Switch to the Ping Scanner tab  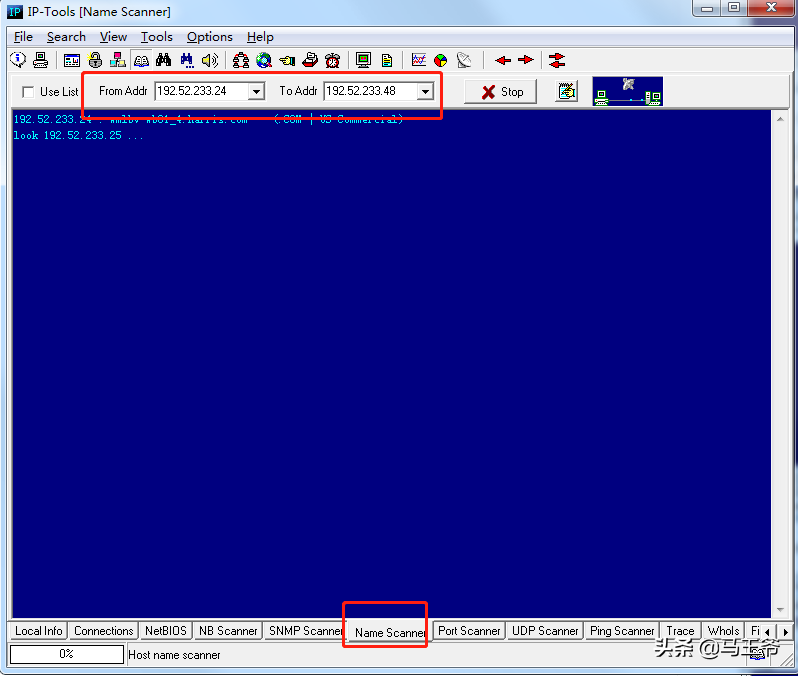tap(621, 631)
